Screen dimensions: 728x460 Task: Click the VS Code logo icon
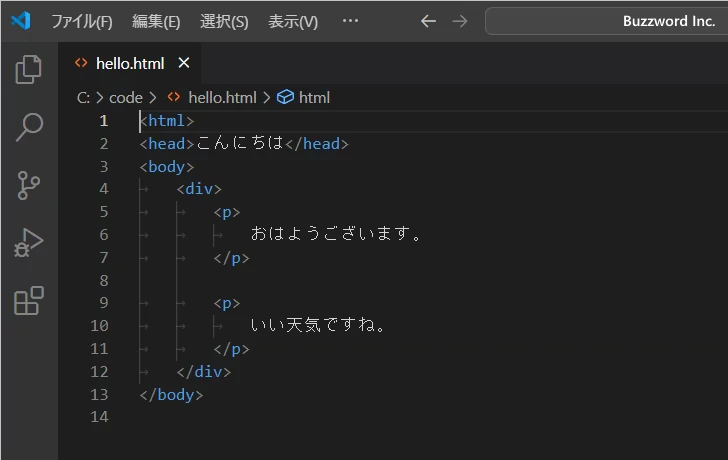point(21,21)
